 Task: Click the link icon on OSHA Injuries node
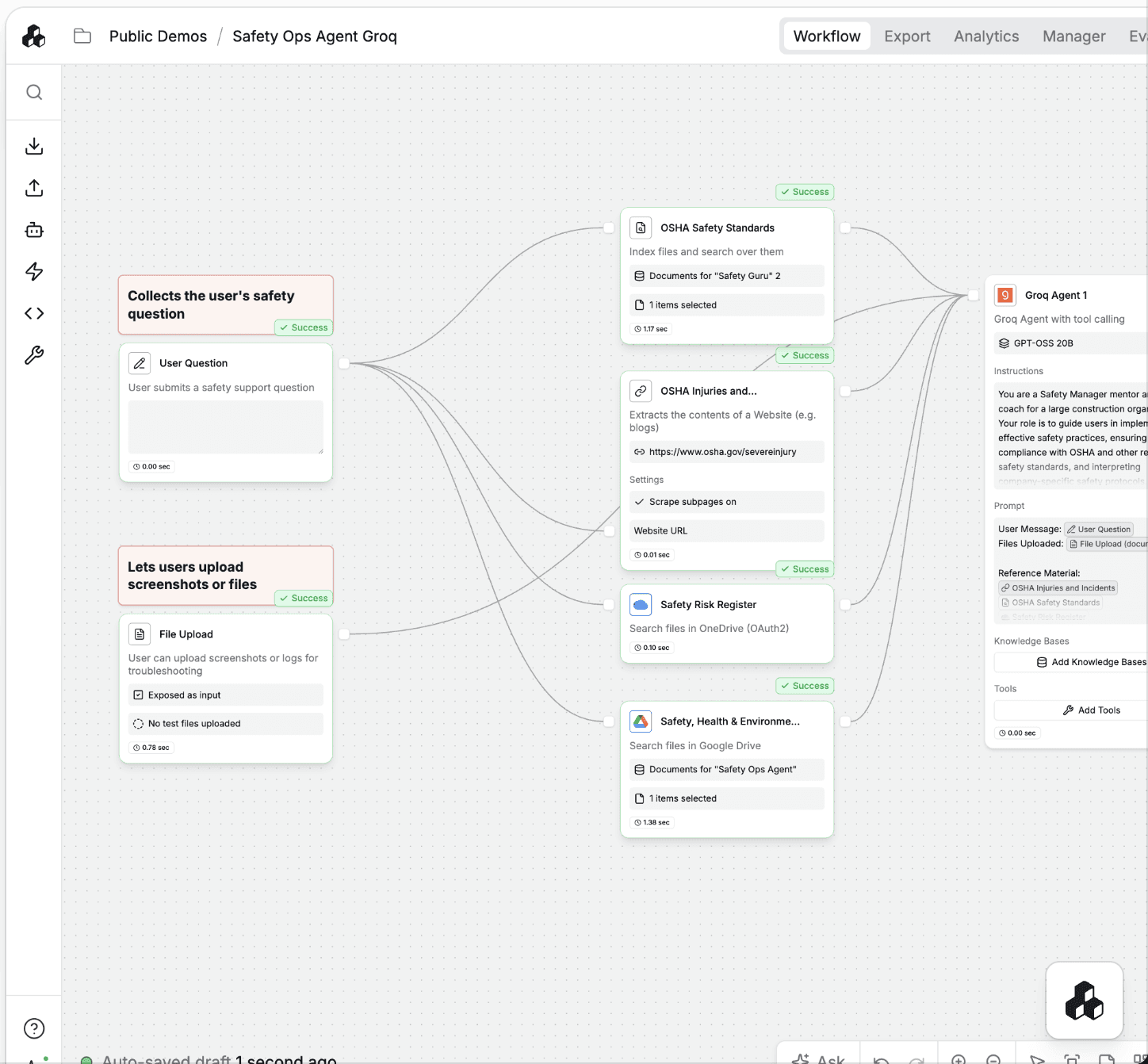641,391
